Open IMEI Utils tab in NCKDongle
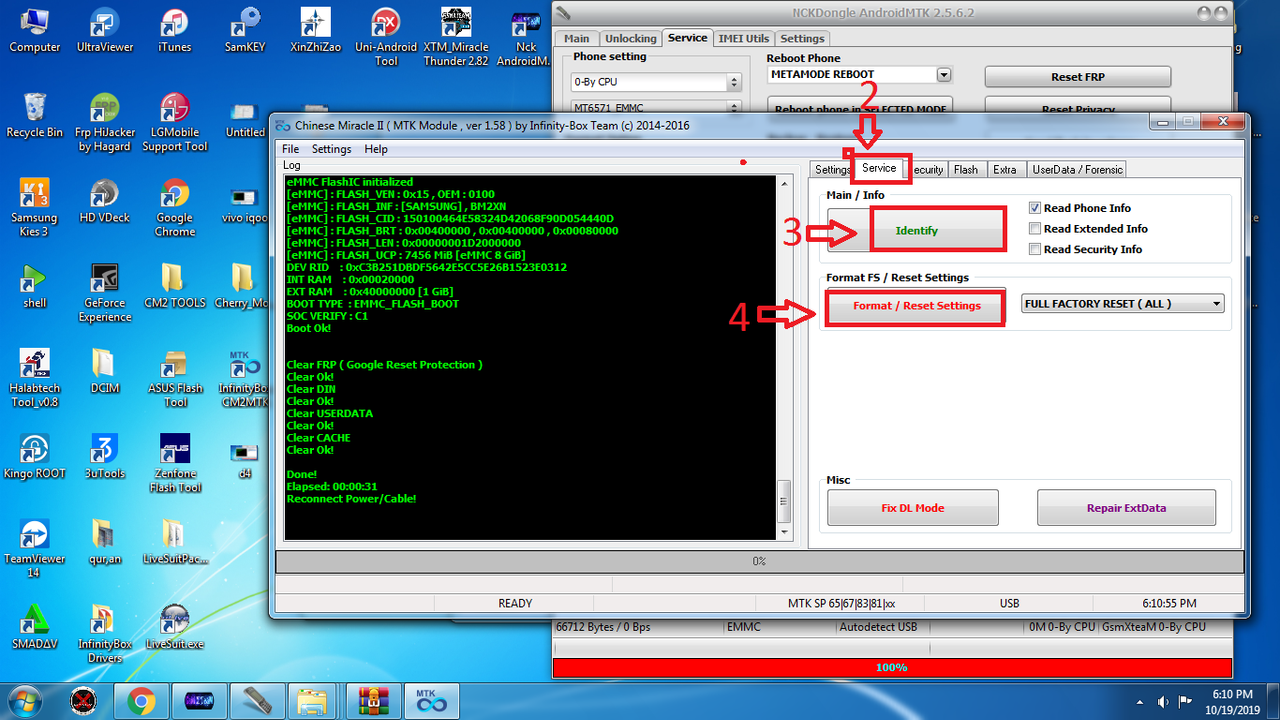Image resolution: width=1280 pixels, height=720 pixels. click(x=743, y=38)
